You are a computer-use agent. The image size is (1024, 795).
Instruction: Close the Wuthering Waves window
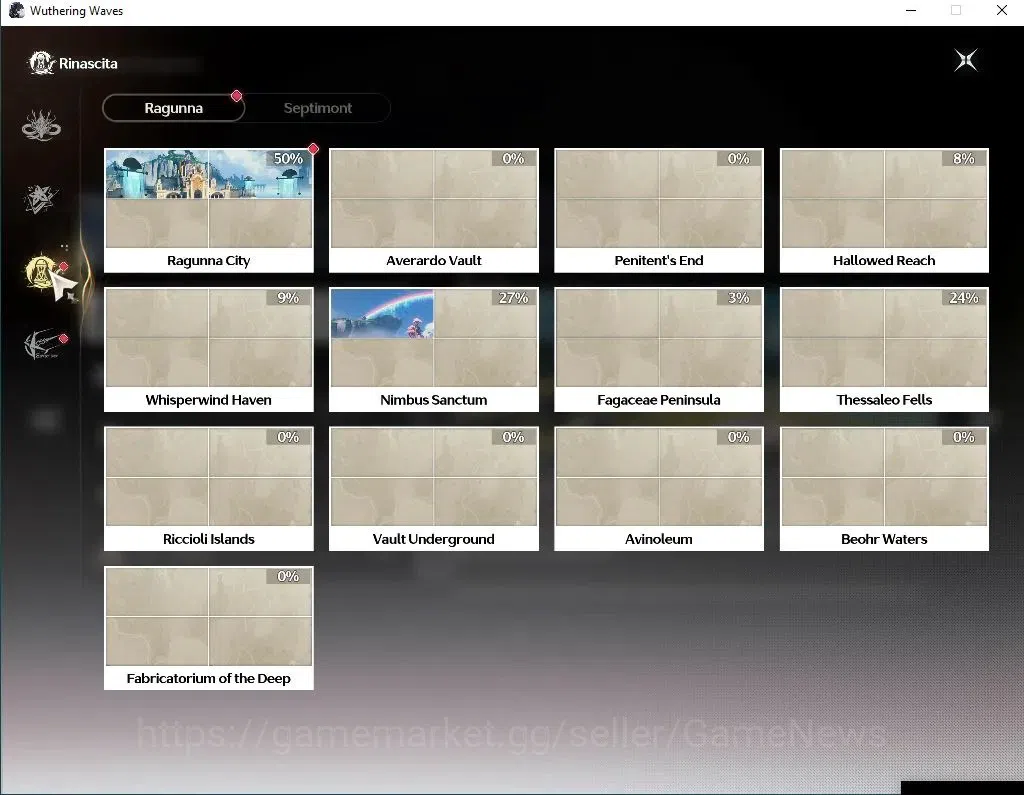pos(1002,10)
